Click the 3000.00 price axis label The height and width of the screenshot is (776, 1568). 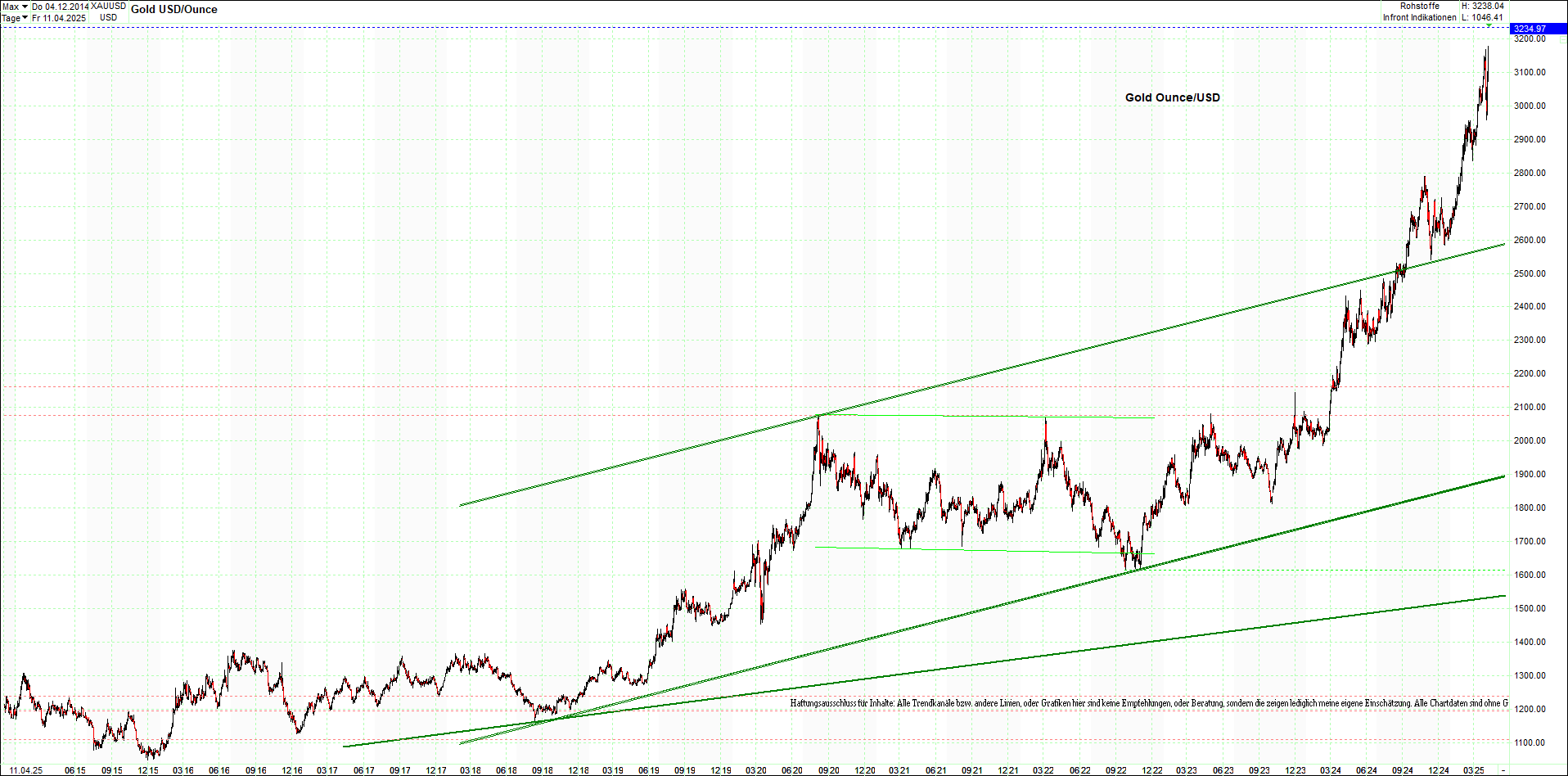pos(1530,106)
